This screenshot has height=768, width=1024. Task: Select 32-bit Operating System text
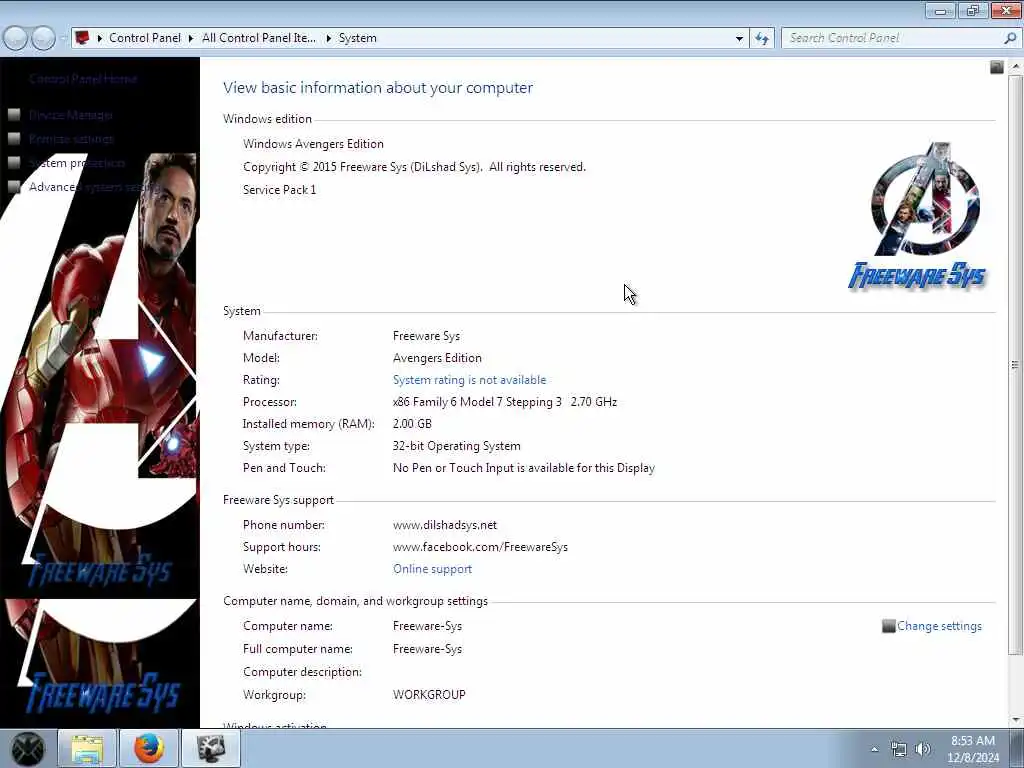pos(456,446)
